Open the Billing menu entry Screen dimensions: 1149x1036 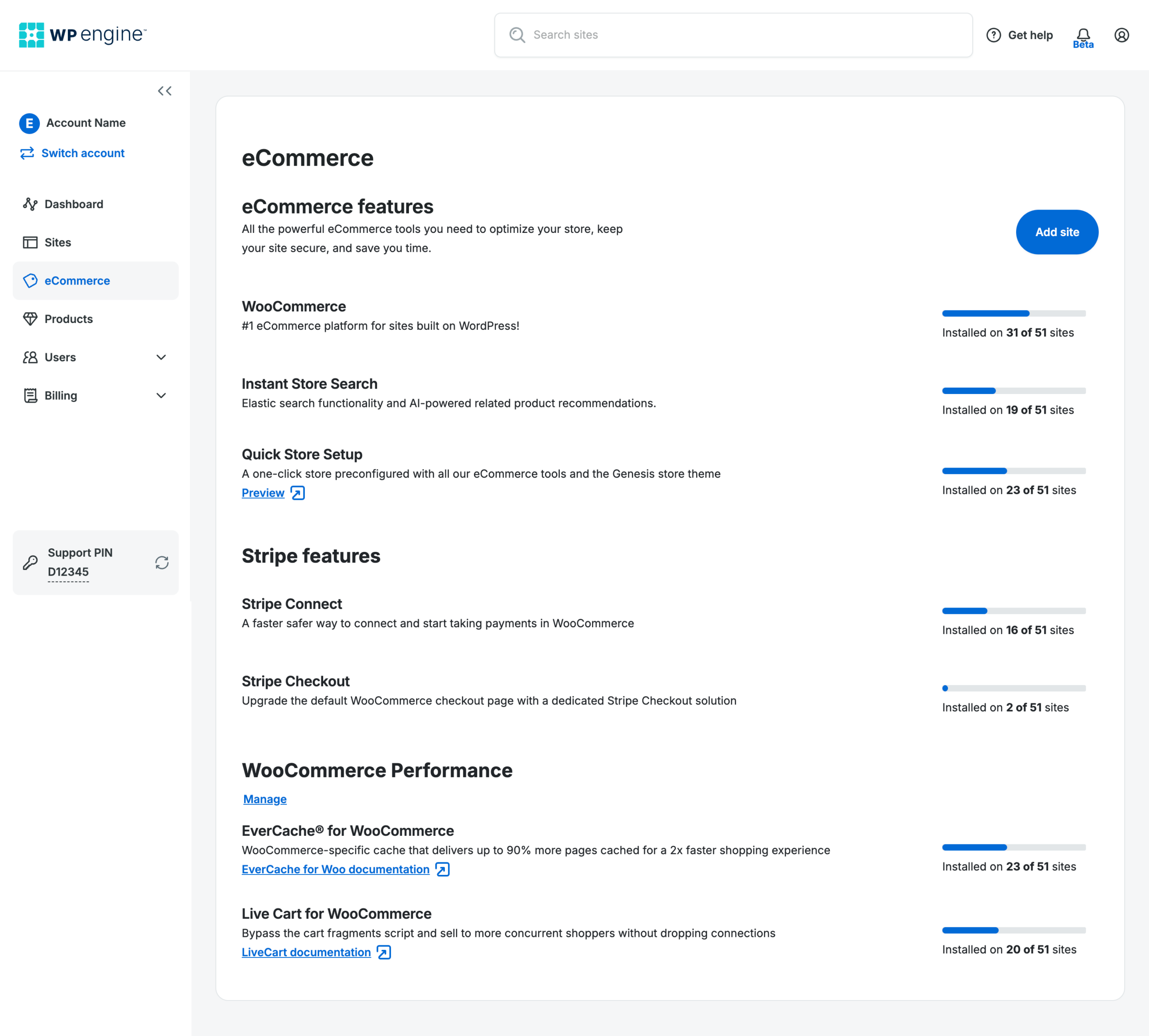click(x=60, y=395)
